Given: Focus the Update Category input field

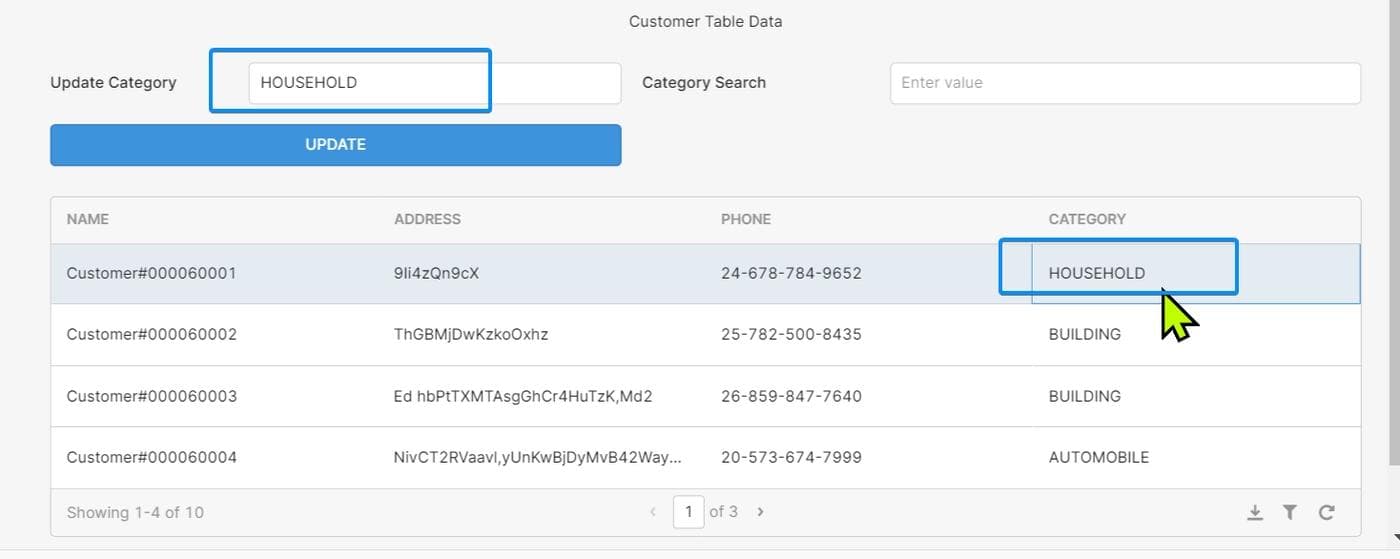Looking at the screenshot, I should click(434, 83).
